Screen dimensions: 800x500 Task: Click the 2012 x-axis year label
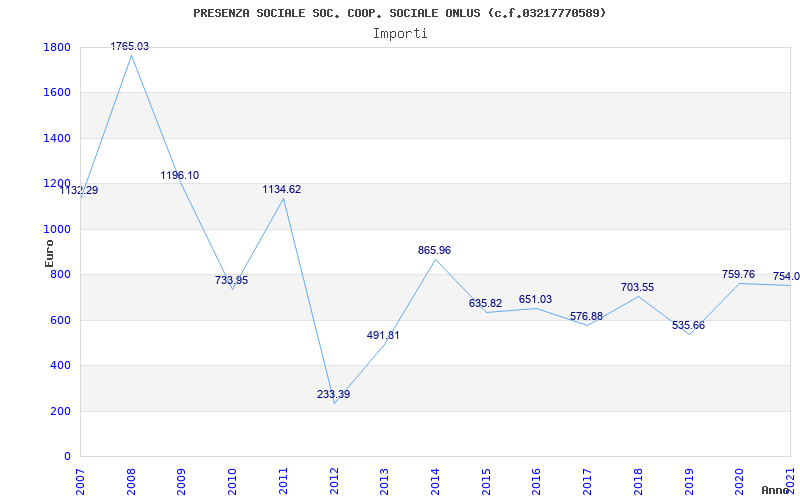coord(334,482)
